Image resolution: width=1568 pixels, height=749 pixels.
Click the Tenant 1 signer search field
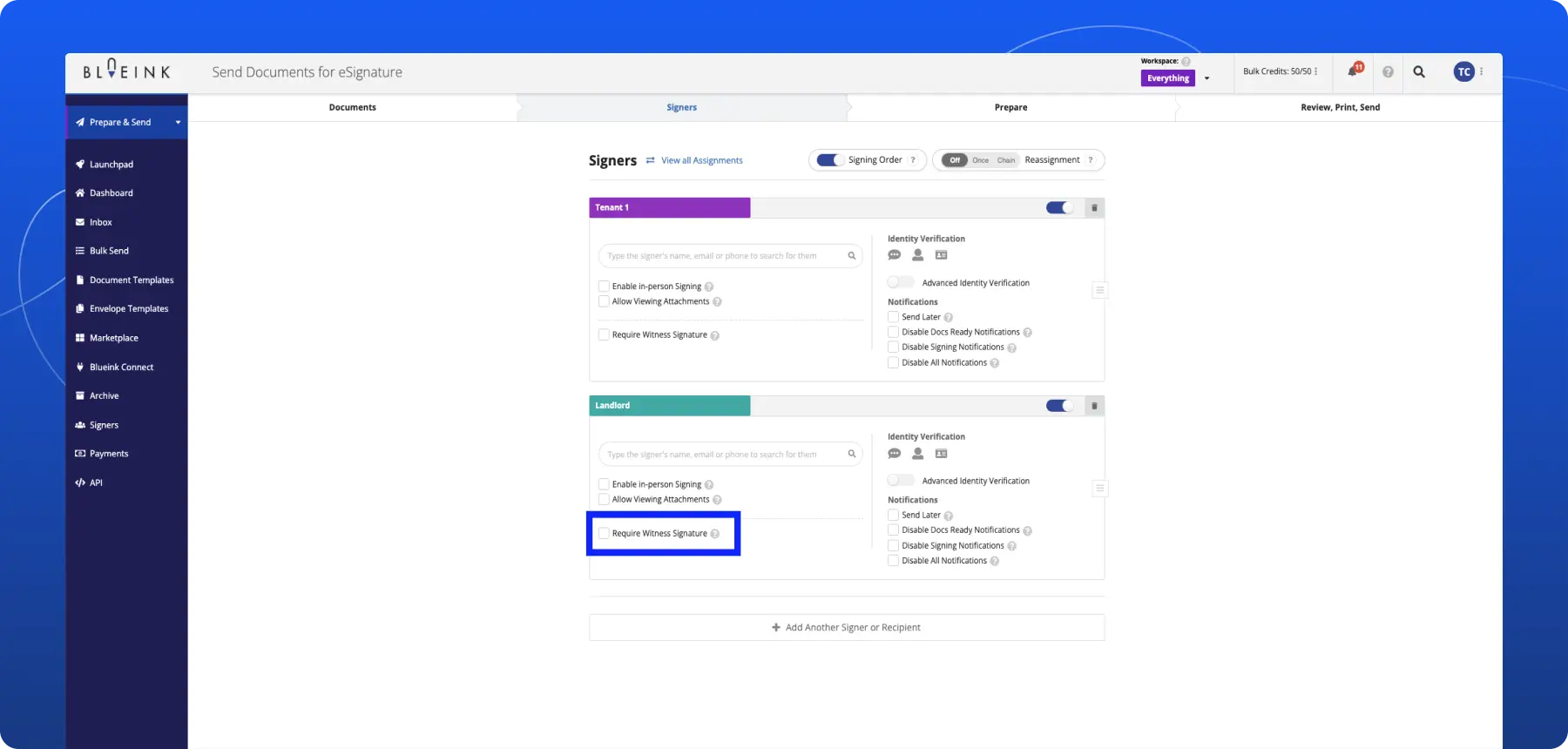click(730, 256)
